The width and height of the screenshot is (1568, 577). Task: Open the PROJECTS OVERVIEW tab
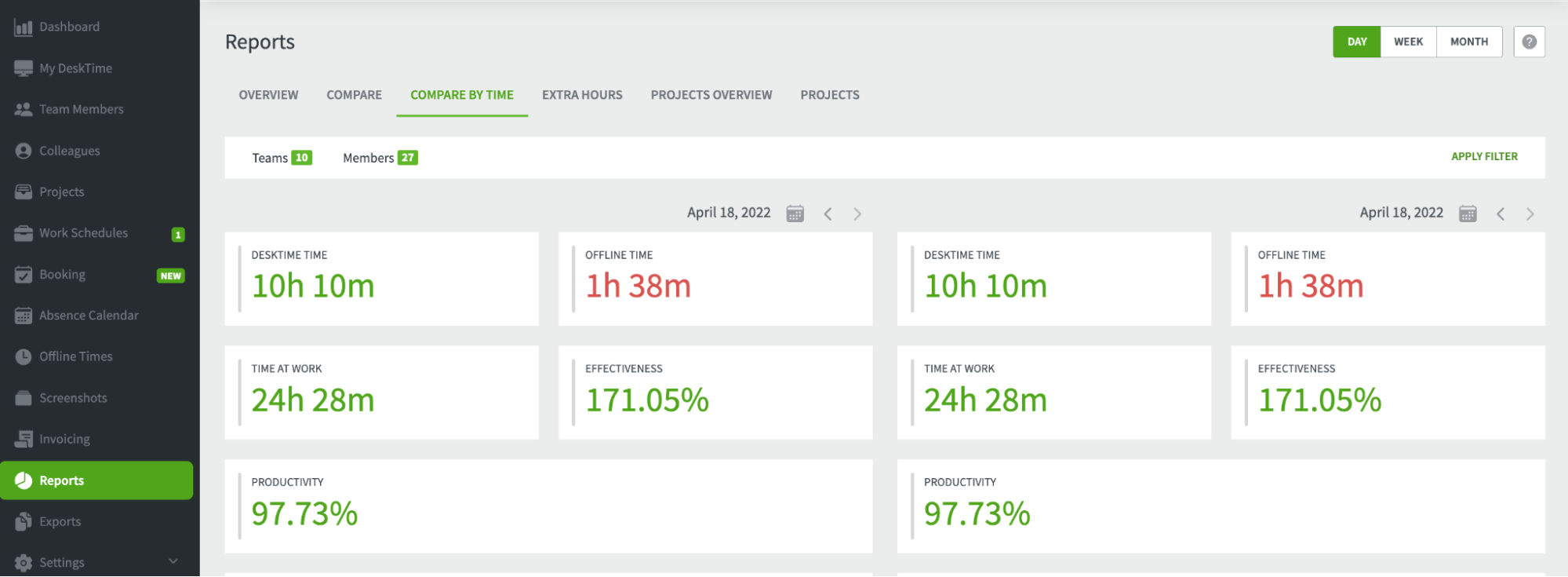pyautogui.click(x=711, y=95)
